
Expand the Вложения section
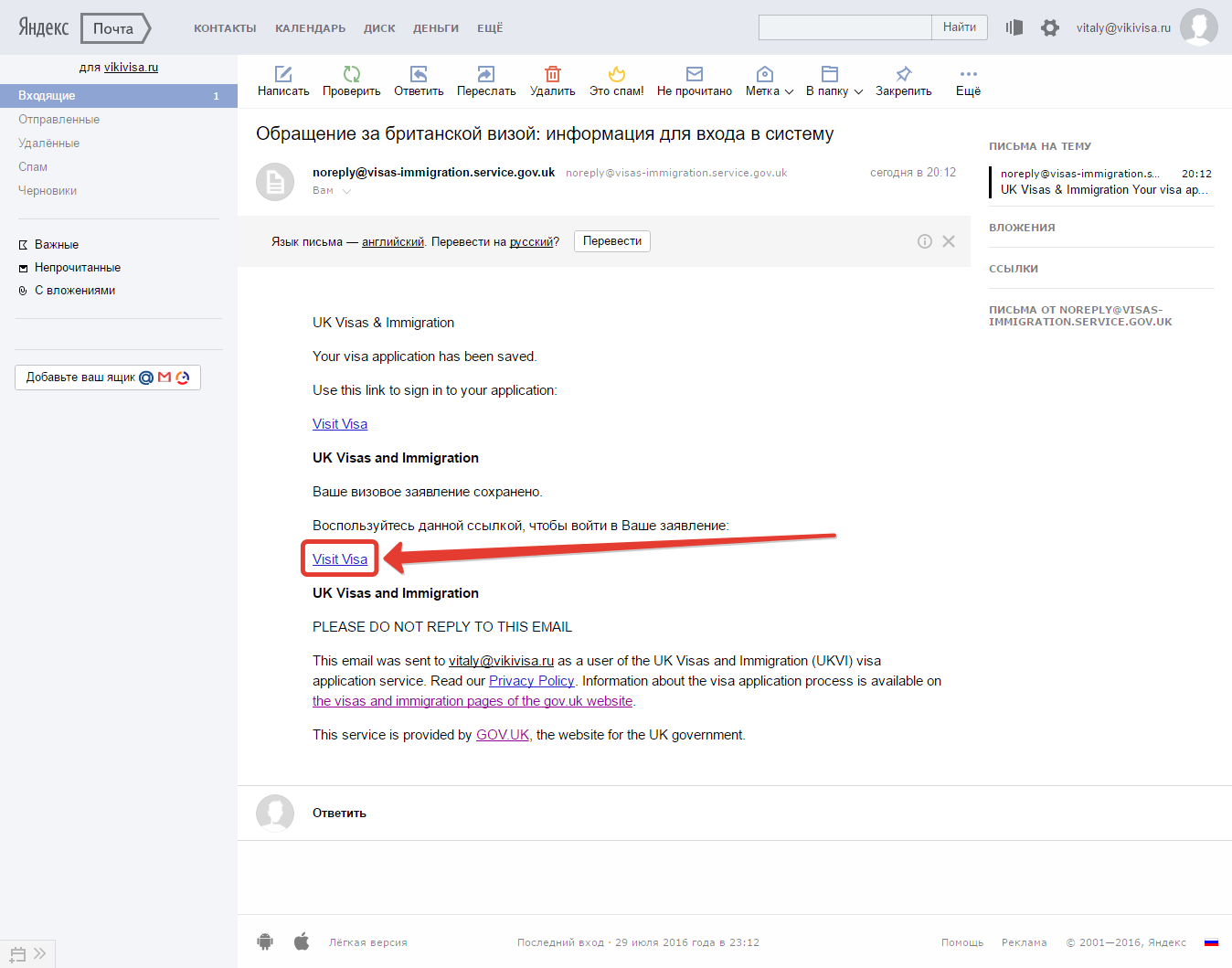[x=1022, y=228]
